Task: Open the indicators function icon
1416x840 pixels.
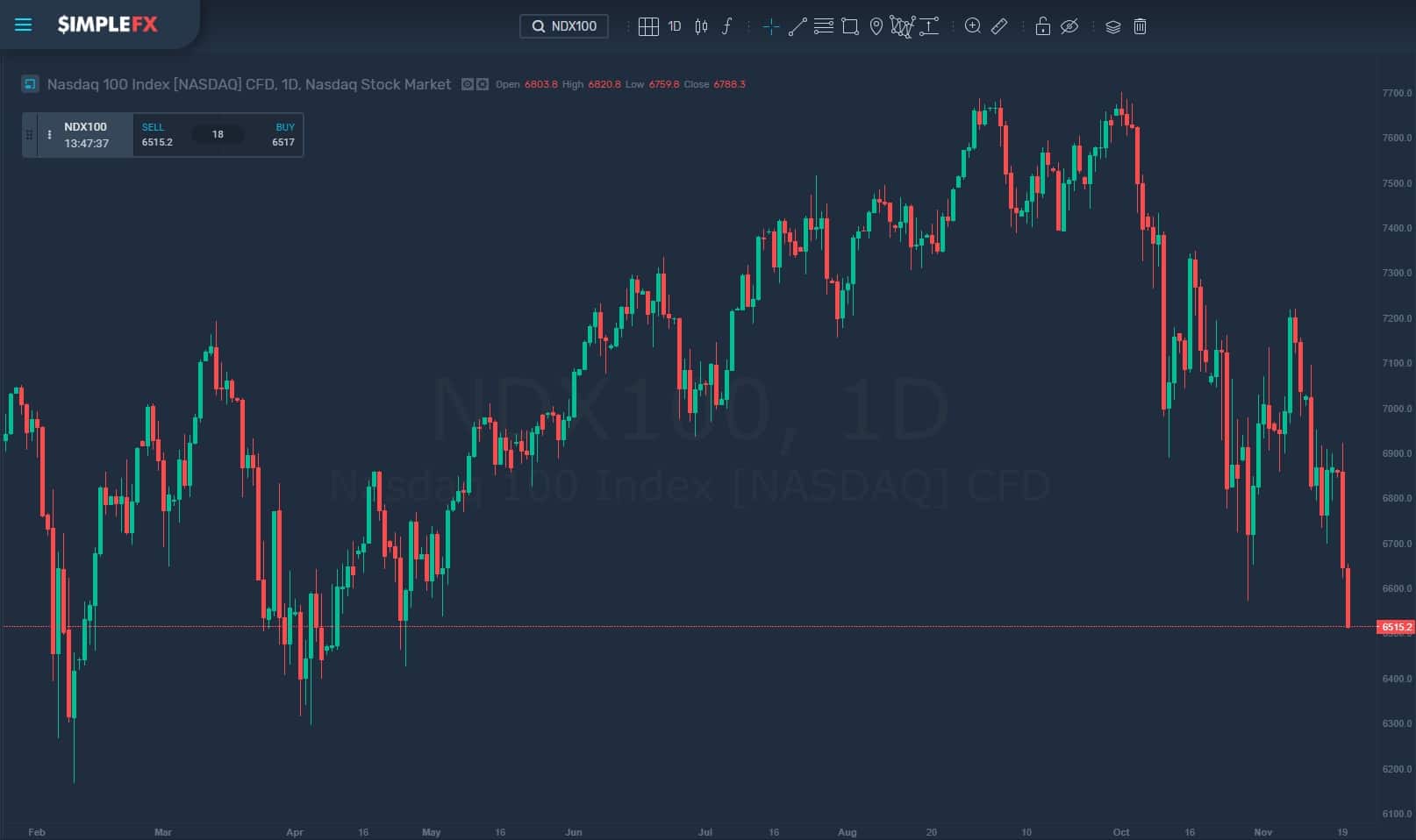Action: coord(726,26)
